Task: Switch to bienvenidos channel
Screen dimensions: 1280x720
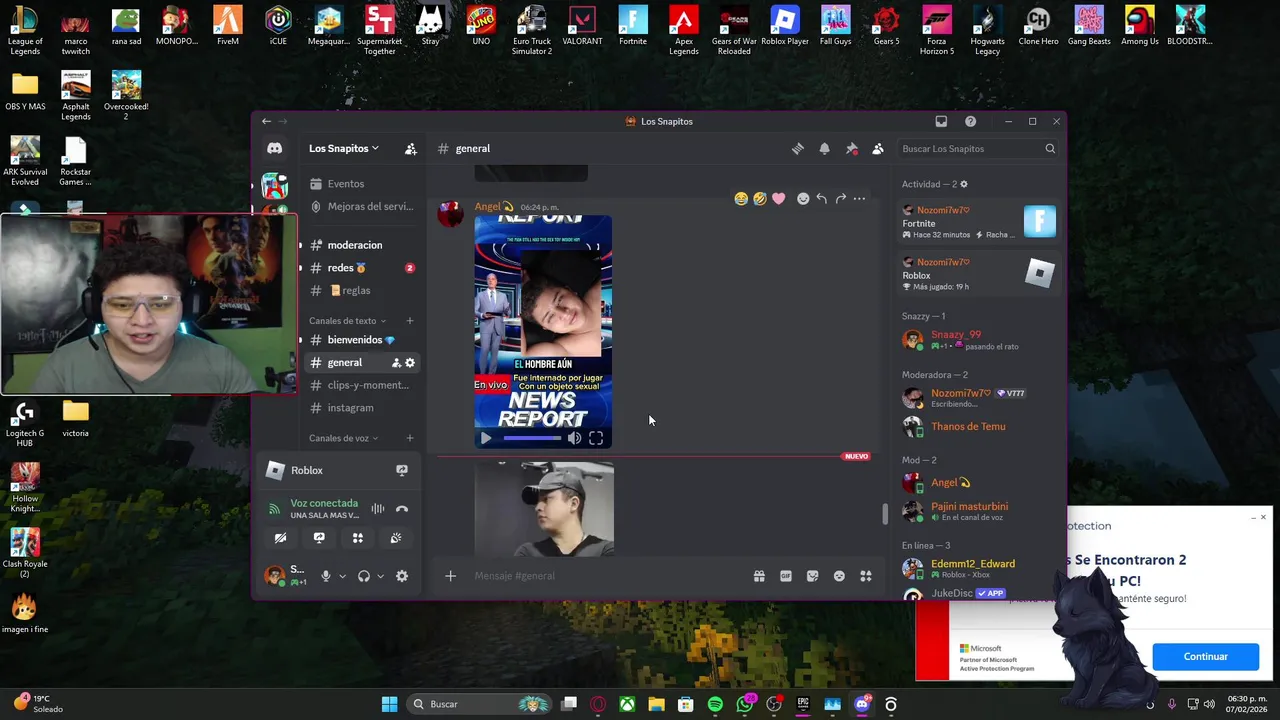Action: point(361,340)
